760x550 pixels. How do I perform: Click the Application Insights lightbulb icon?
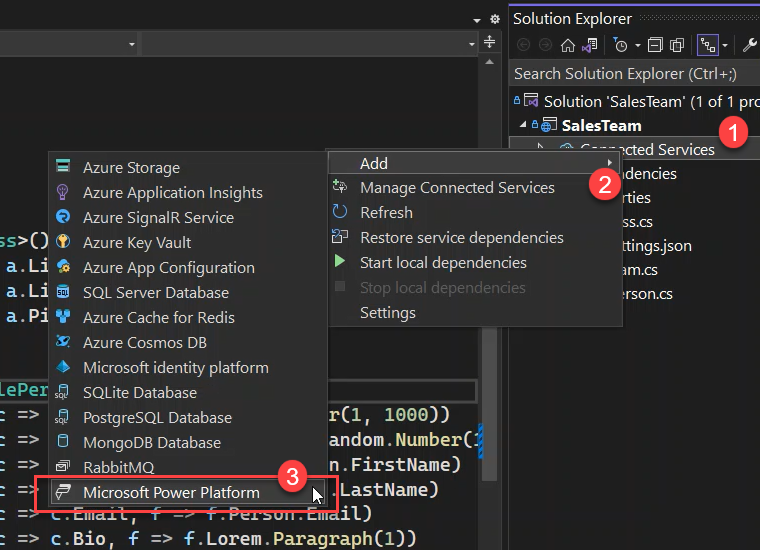(63, 191)
